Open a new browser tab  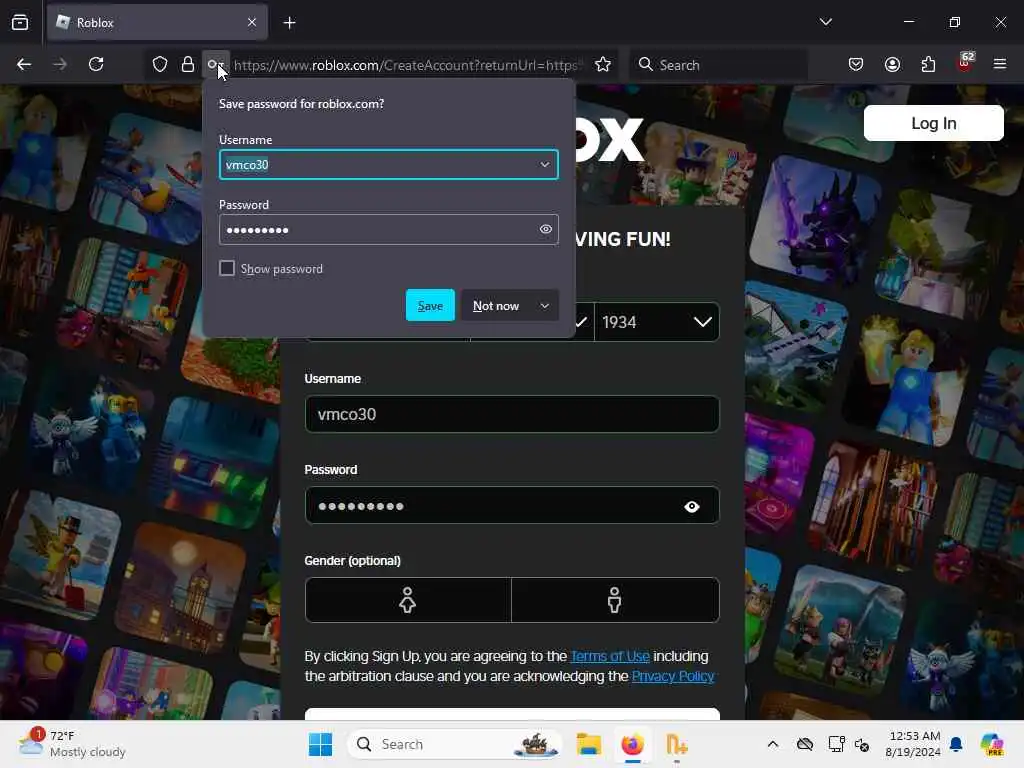pyautogui.click(x=289, y=23)
